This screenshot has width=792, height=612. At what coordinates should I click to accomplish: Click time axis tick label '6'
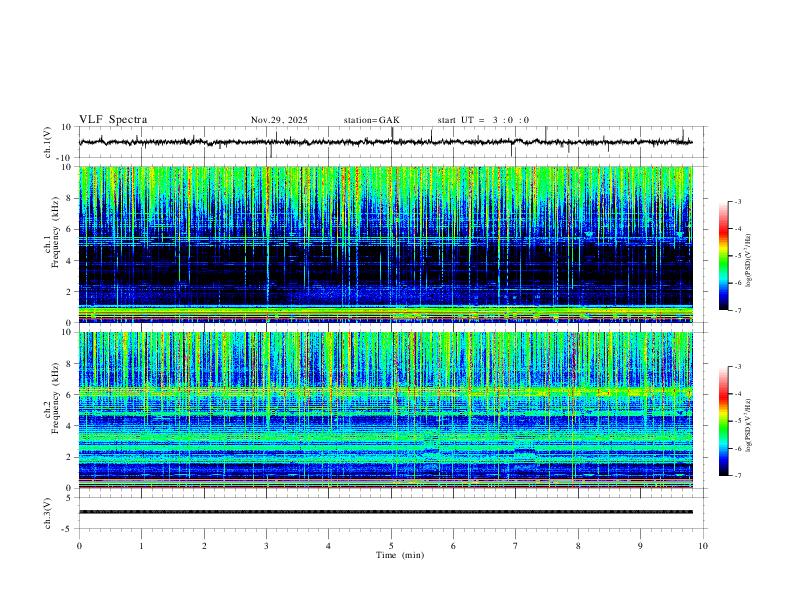point(454,546)
